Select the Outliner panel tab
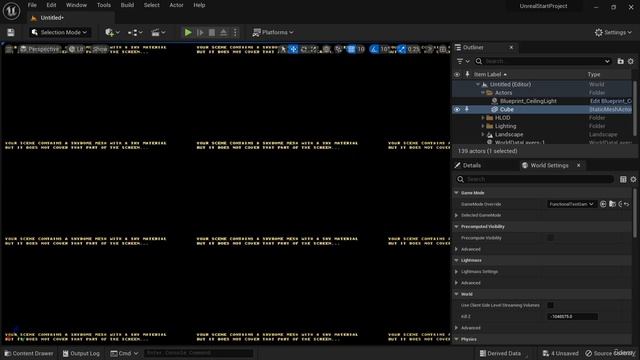Screen dimensions: 640x360 [473, 47]
